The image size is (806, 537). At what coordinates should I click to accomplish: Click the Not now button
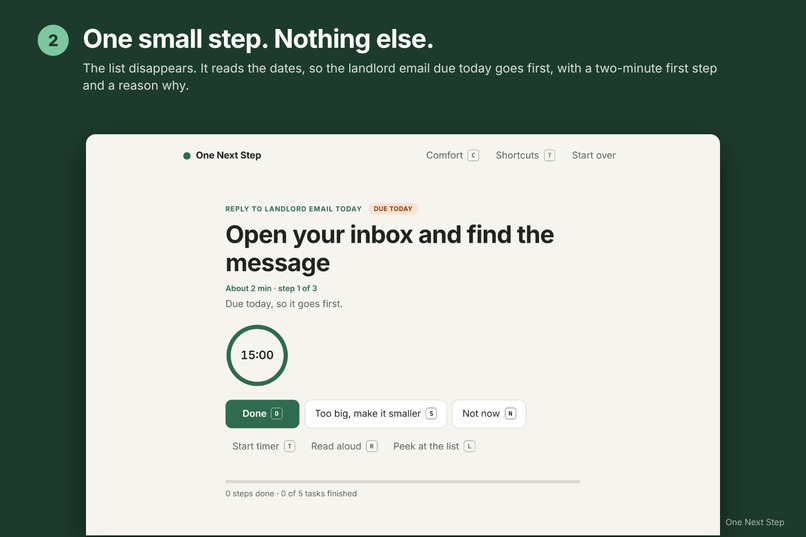(489, 414)
